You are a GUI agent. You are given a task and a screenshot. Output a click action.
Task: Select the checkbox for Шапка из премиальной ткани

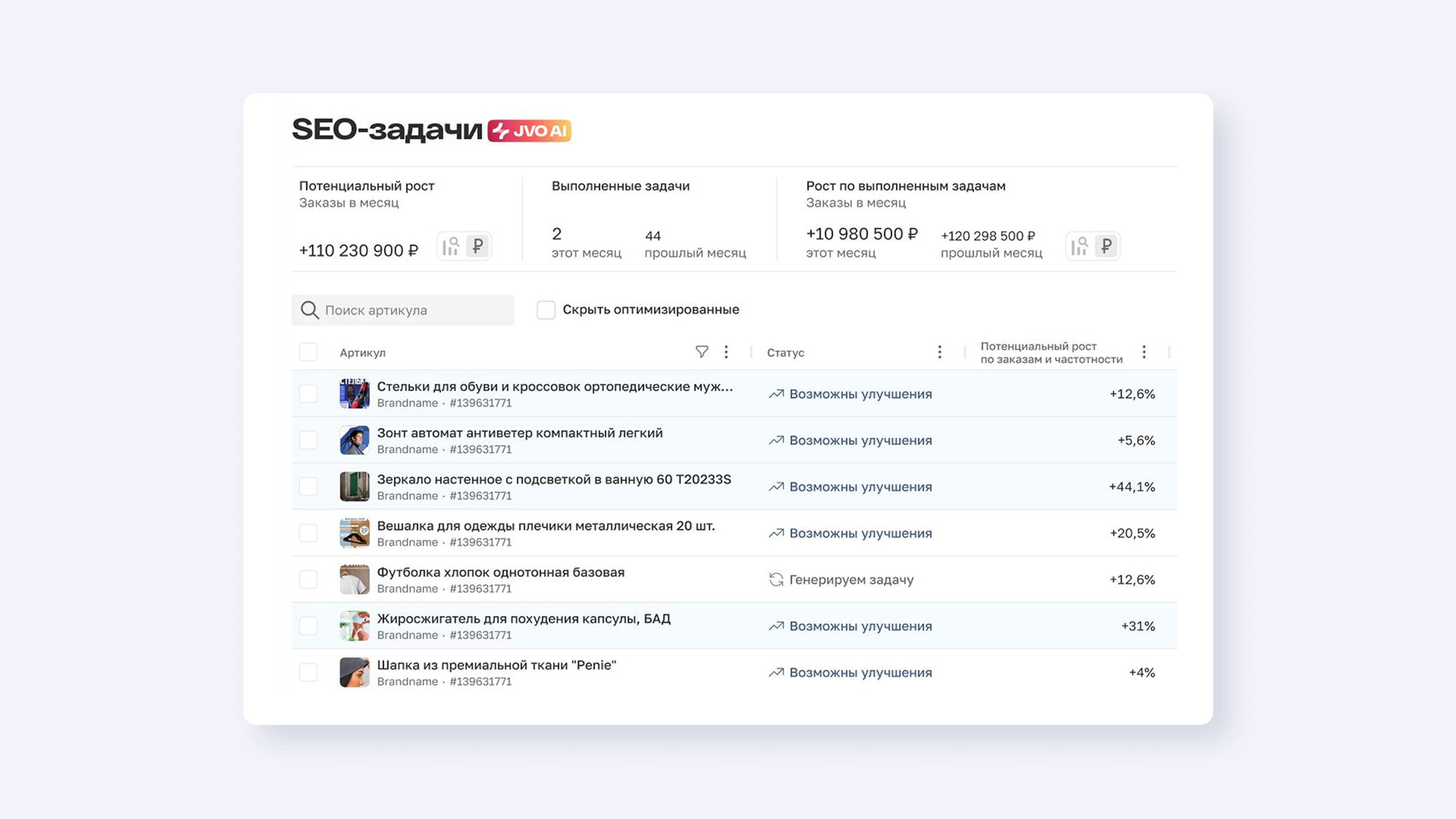click(x=308, y=673)
